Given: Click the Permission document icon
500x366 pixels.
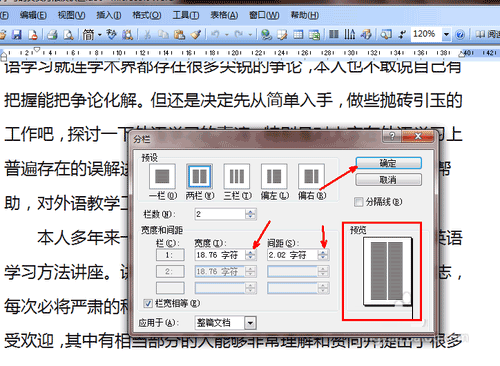Looking at the screenshot, I should 33,34.
